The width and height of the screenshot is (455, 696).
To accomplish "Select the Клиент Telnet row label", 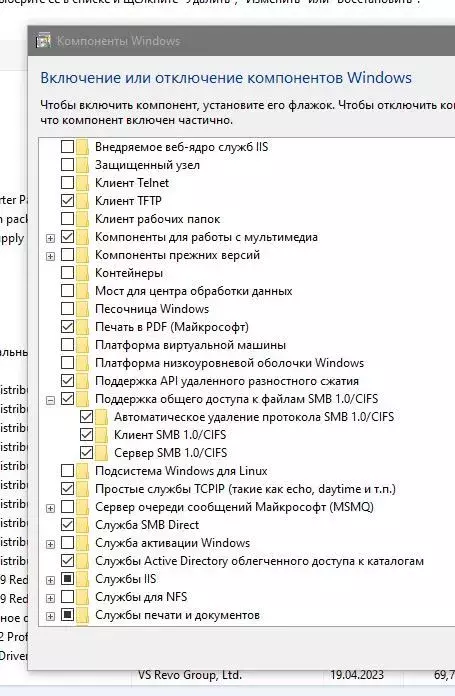I will point(132,183).
